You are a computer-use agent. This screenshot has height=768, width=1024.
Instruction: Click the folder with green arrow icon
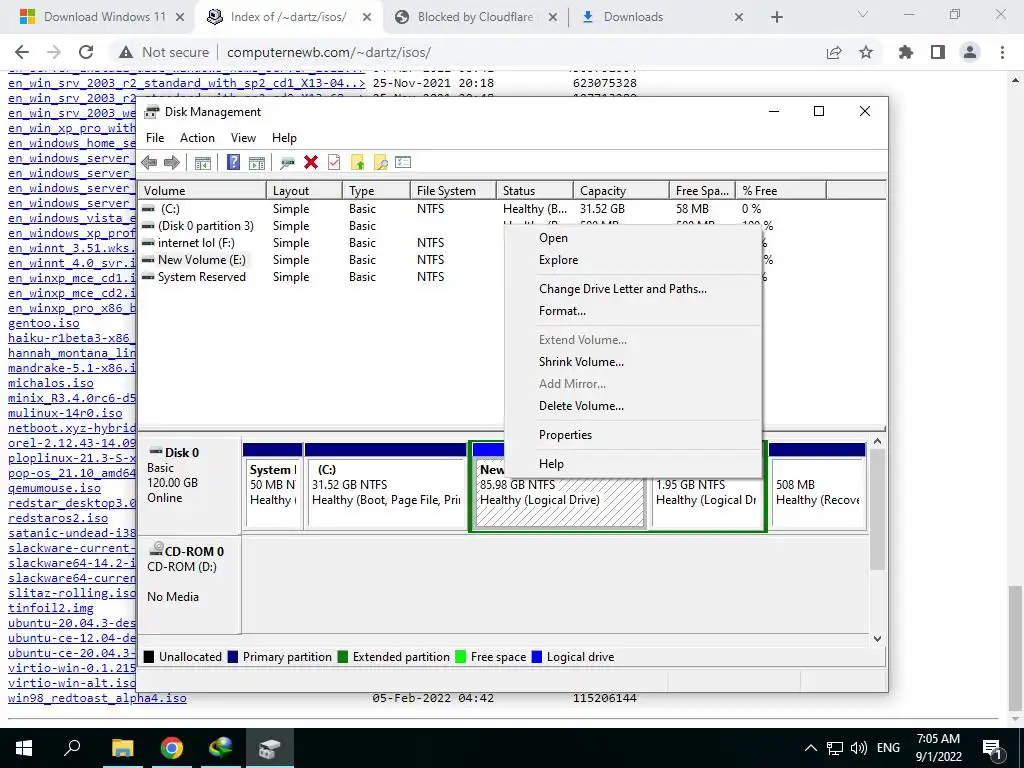click(357, 163)
